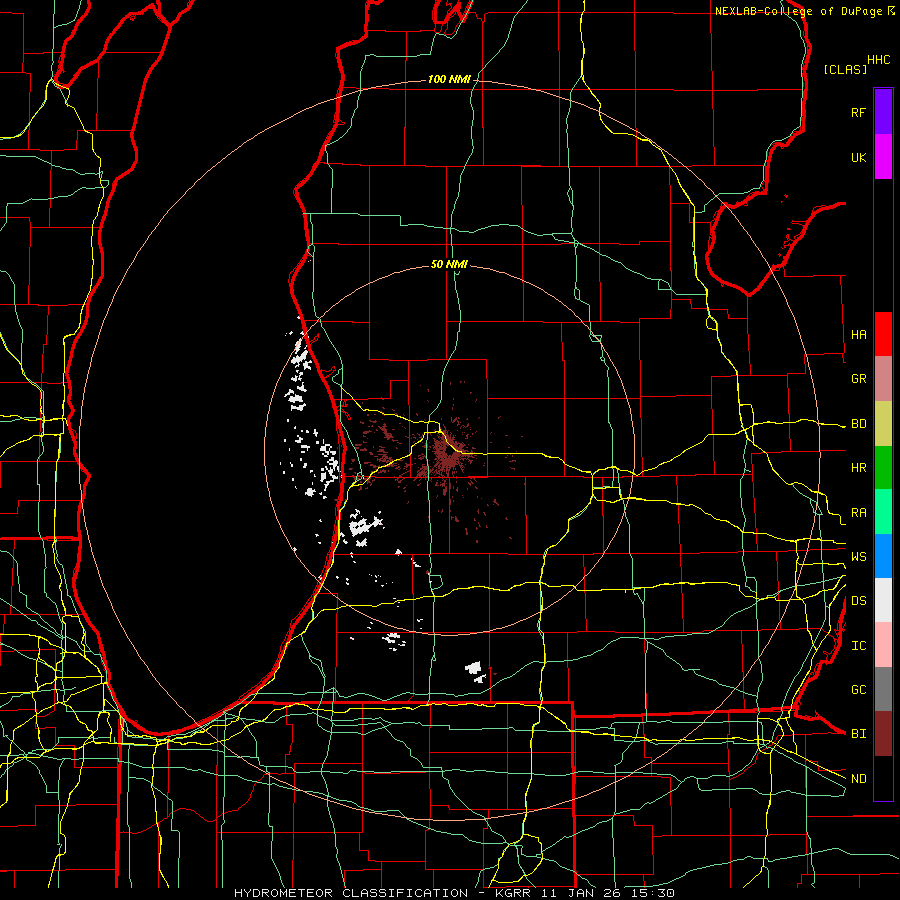Click the '[CLAS]' legend header text
Screen dimensions: 900x900
coord(845,69)
